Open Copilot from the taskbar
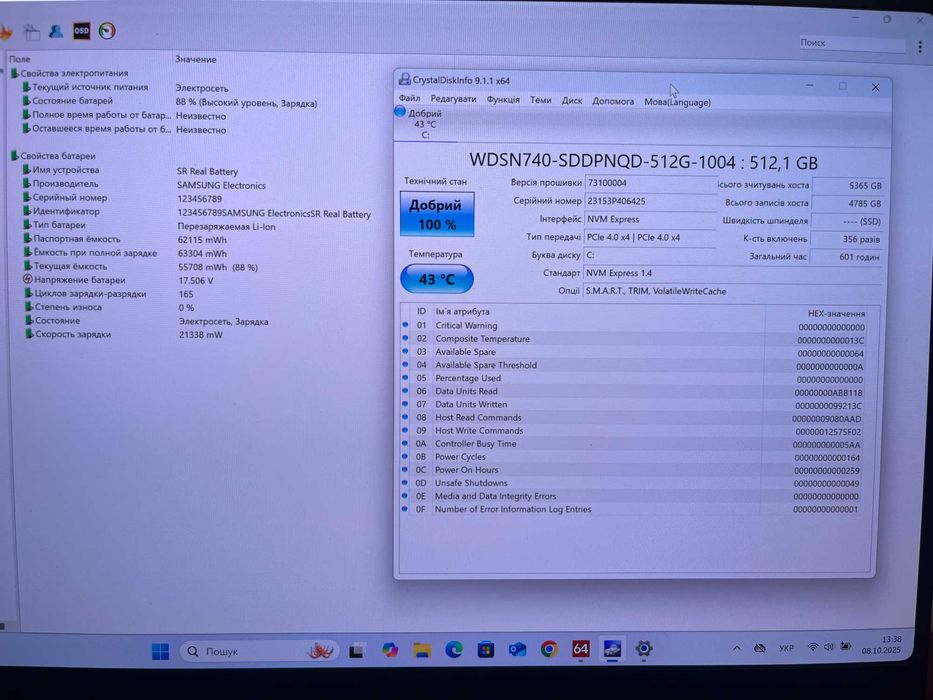This screenshot has height=700, width=933. [x=390, y=651]
